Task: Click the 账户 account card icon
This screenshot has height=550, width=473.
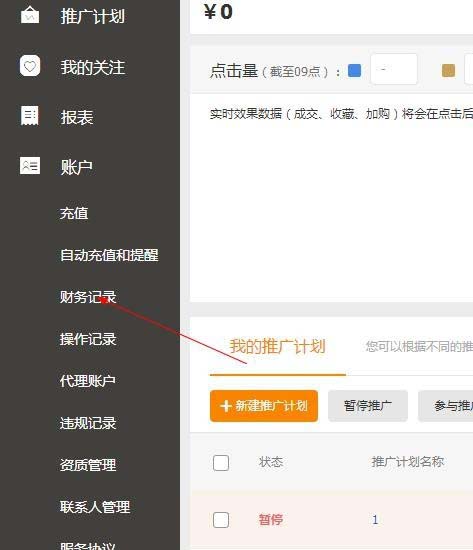Action: point(30,166)
